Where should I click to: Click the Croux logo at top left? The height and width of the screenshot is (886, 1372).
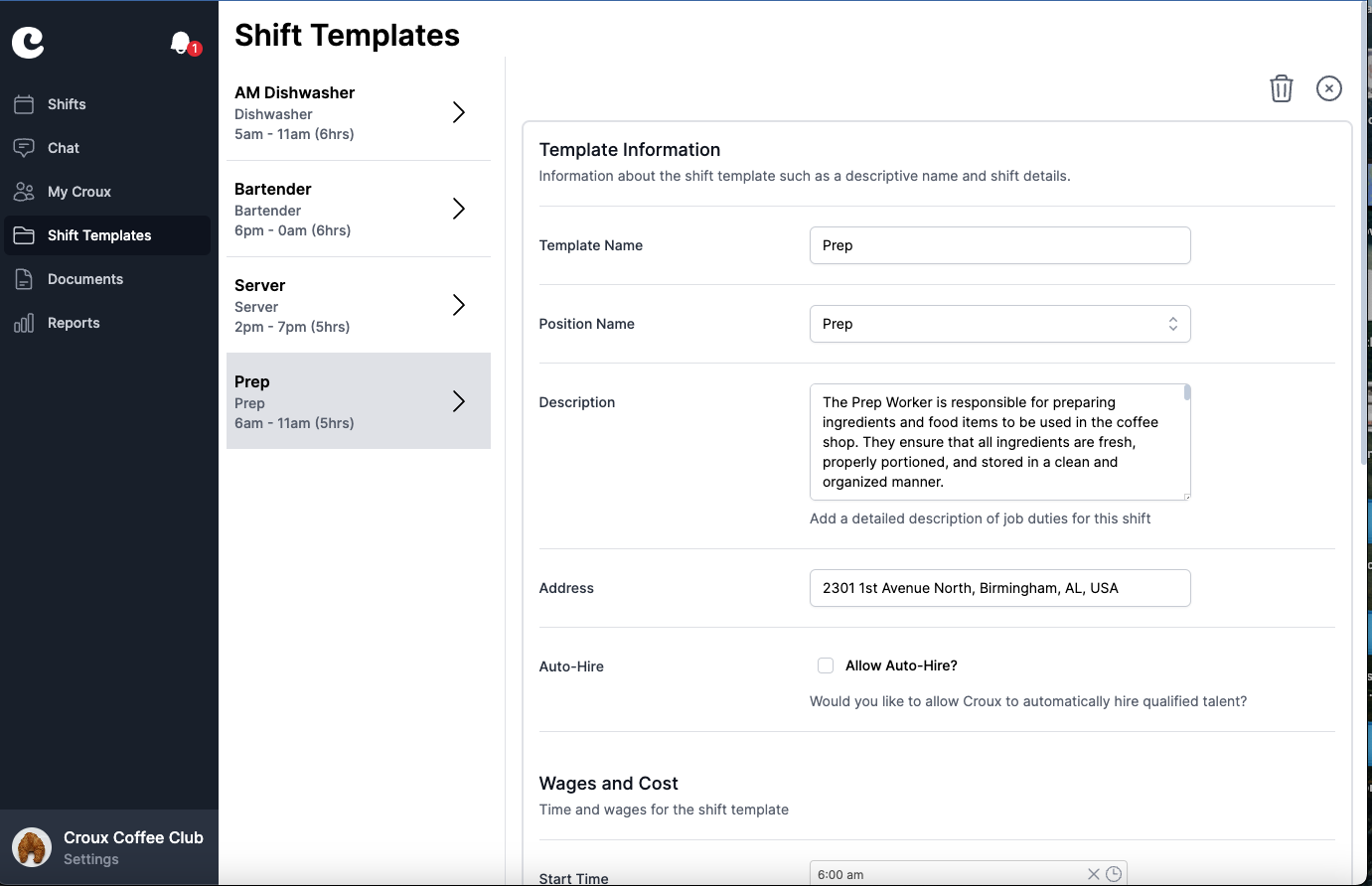(28, 42)
